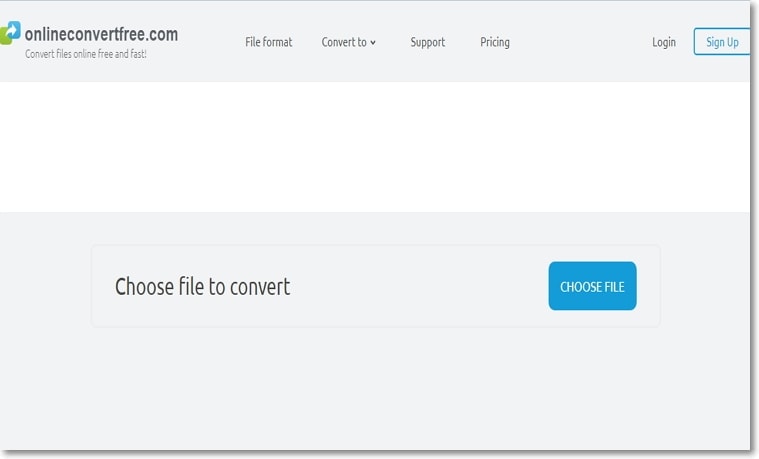Screen dimensions: 759x459
Task: Click the 'Choose file to convert' text
Action: [202, 287]
